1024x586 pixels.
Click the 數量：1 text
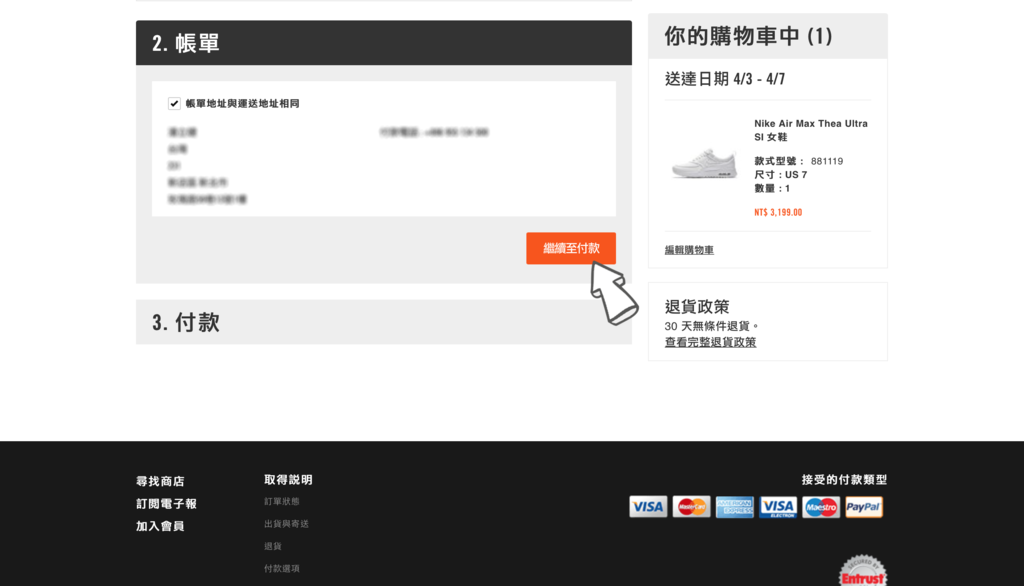click(772, 188)
